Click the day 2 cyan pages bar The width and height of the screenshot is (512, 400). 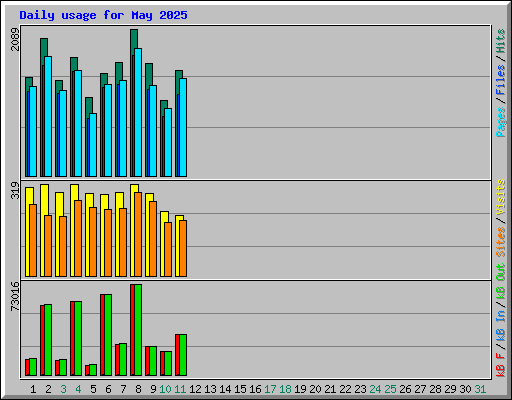coord(48,116)
